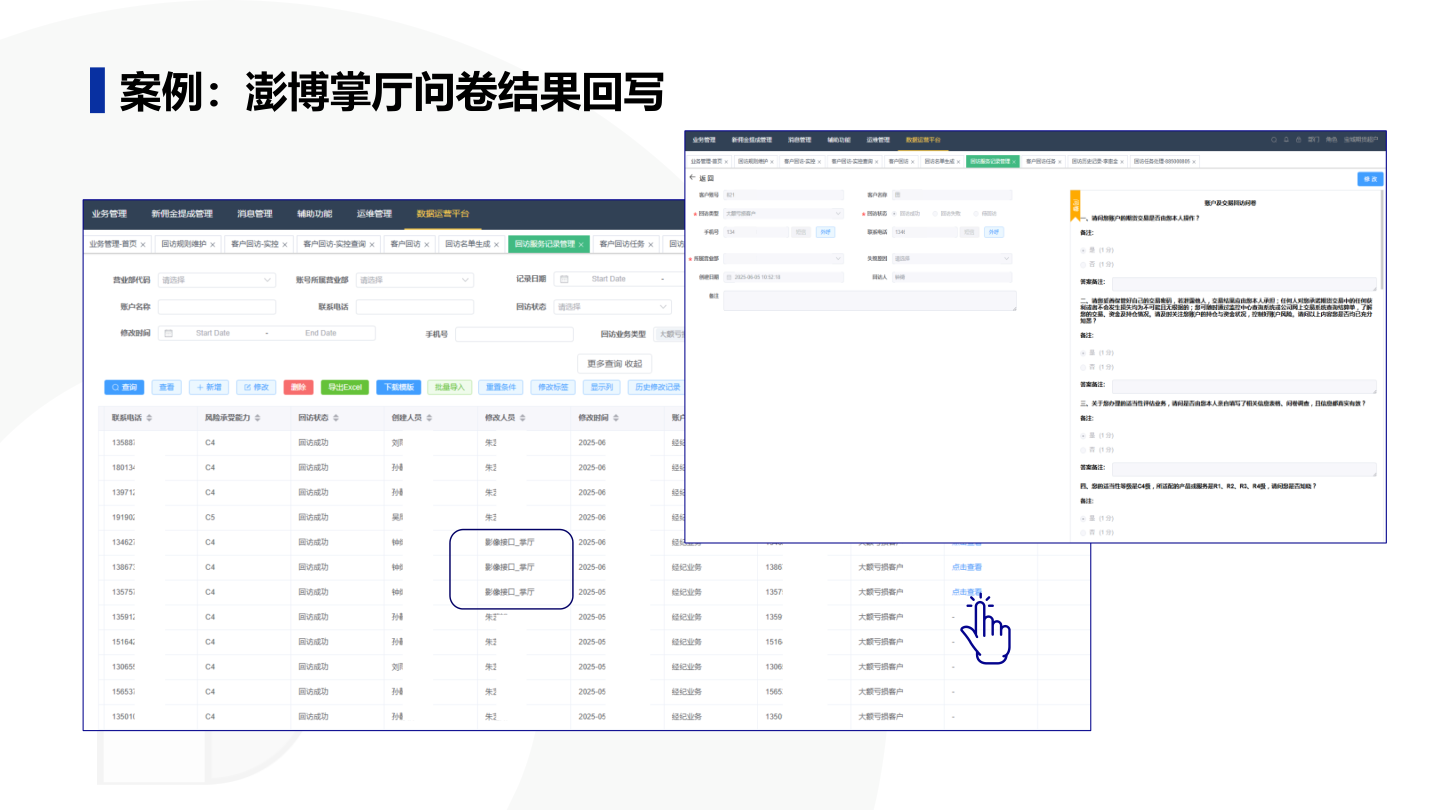Open the 回访状态 filter dropdown in list window
The width and height of the screenshot is (1440, 810).
pos(612,307)
